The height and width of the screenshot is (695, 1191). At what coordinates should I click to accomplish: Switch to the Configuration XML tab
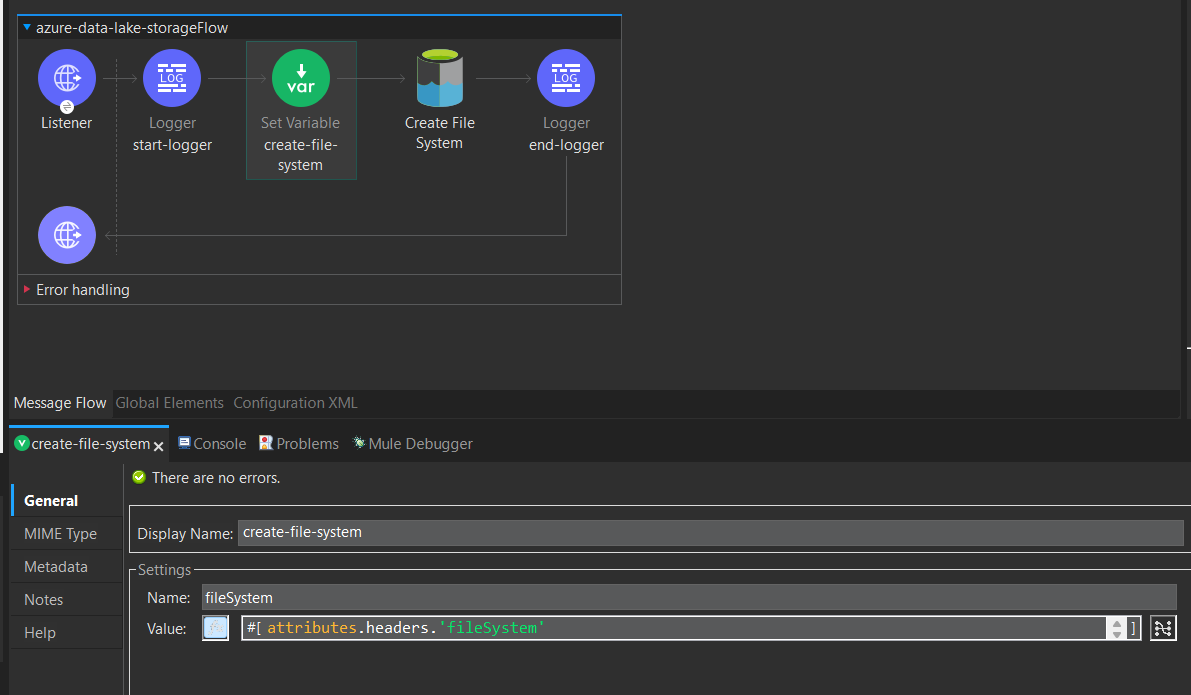tap(294, 402)
